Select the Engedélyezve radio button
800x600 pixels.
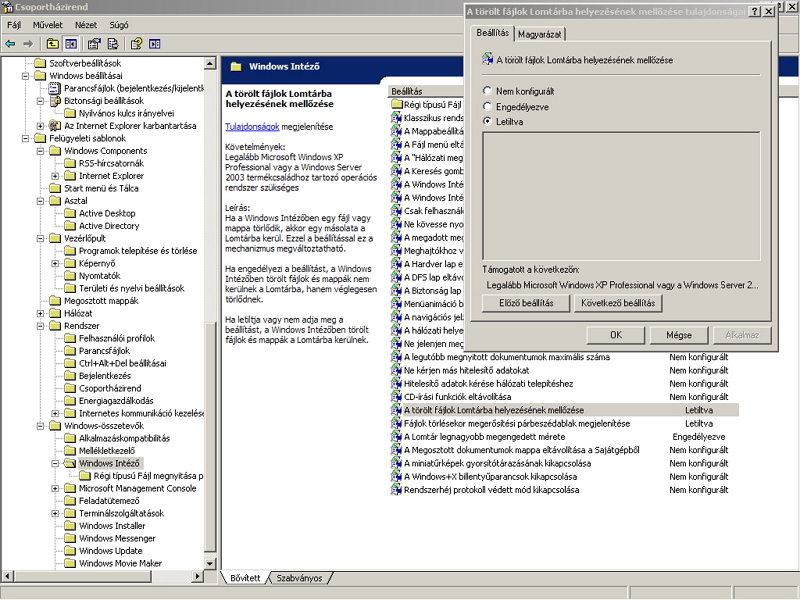click(487, 107)
